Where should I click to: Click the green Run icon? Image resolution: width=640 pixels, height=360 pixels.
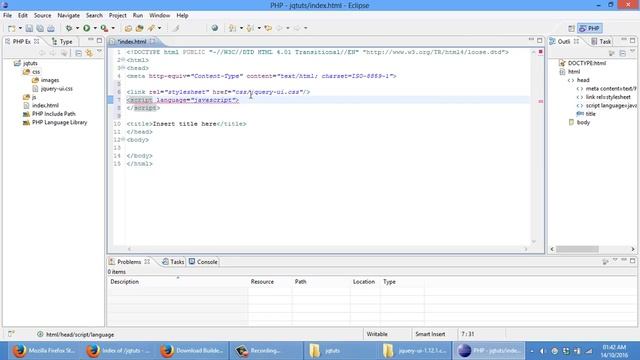[x=87, y=28]
